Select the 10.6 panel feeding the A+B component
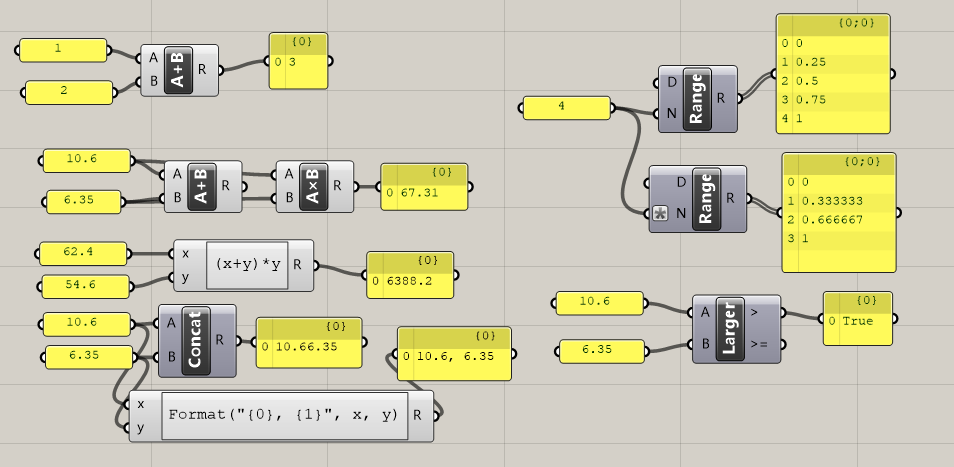Viewport: 954px width, 467px height. [x=87, y=161]
